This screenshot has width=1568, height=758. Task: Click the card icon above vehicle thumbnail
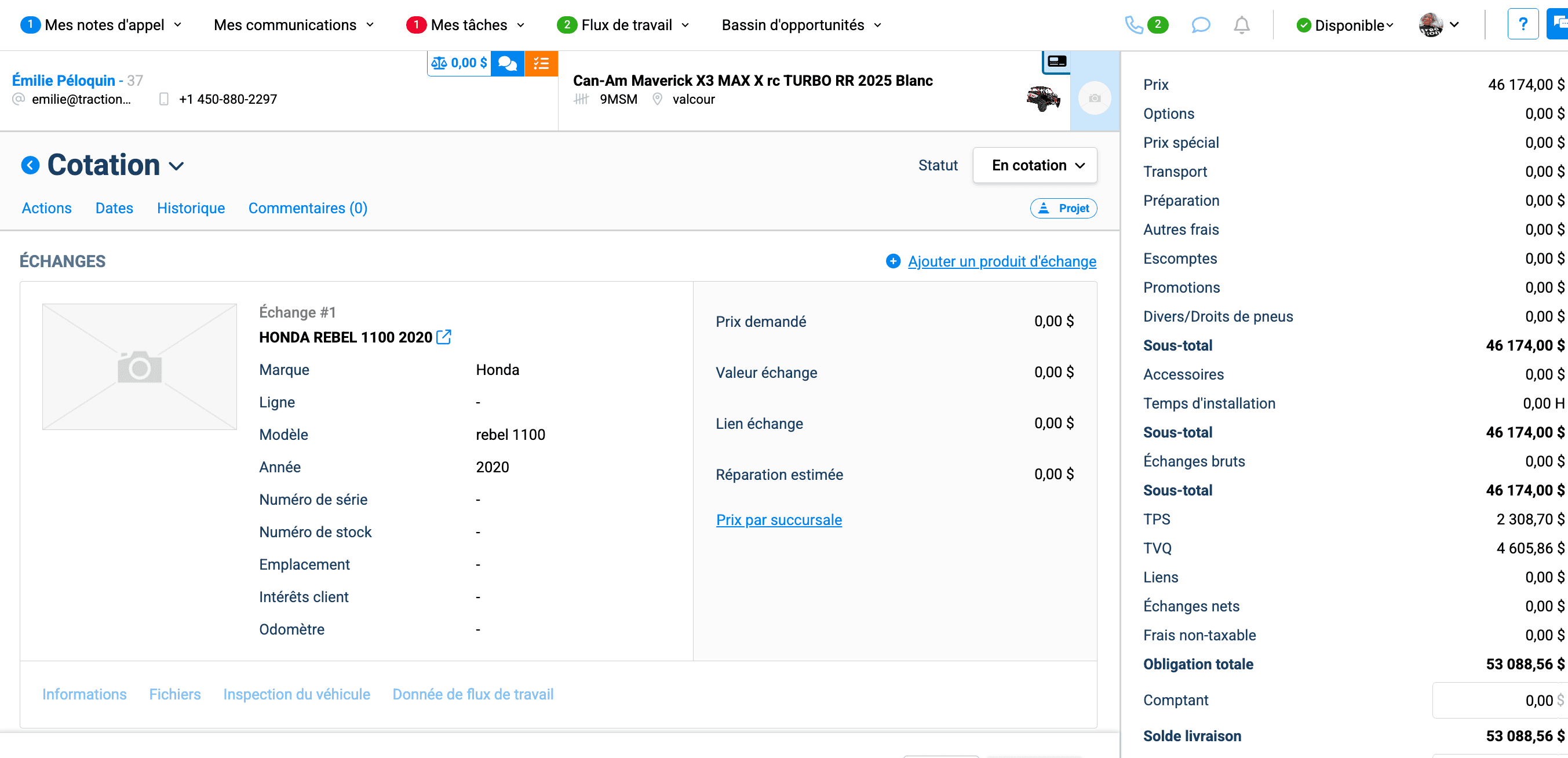pos(1057,61)
